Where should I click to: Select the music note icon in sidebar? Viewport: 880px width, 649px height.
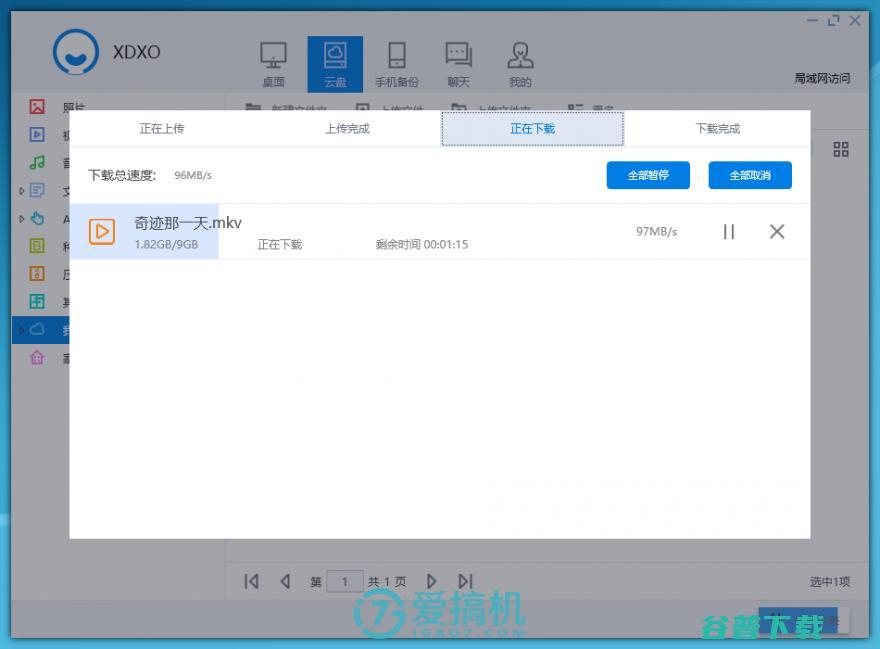37,162
